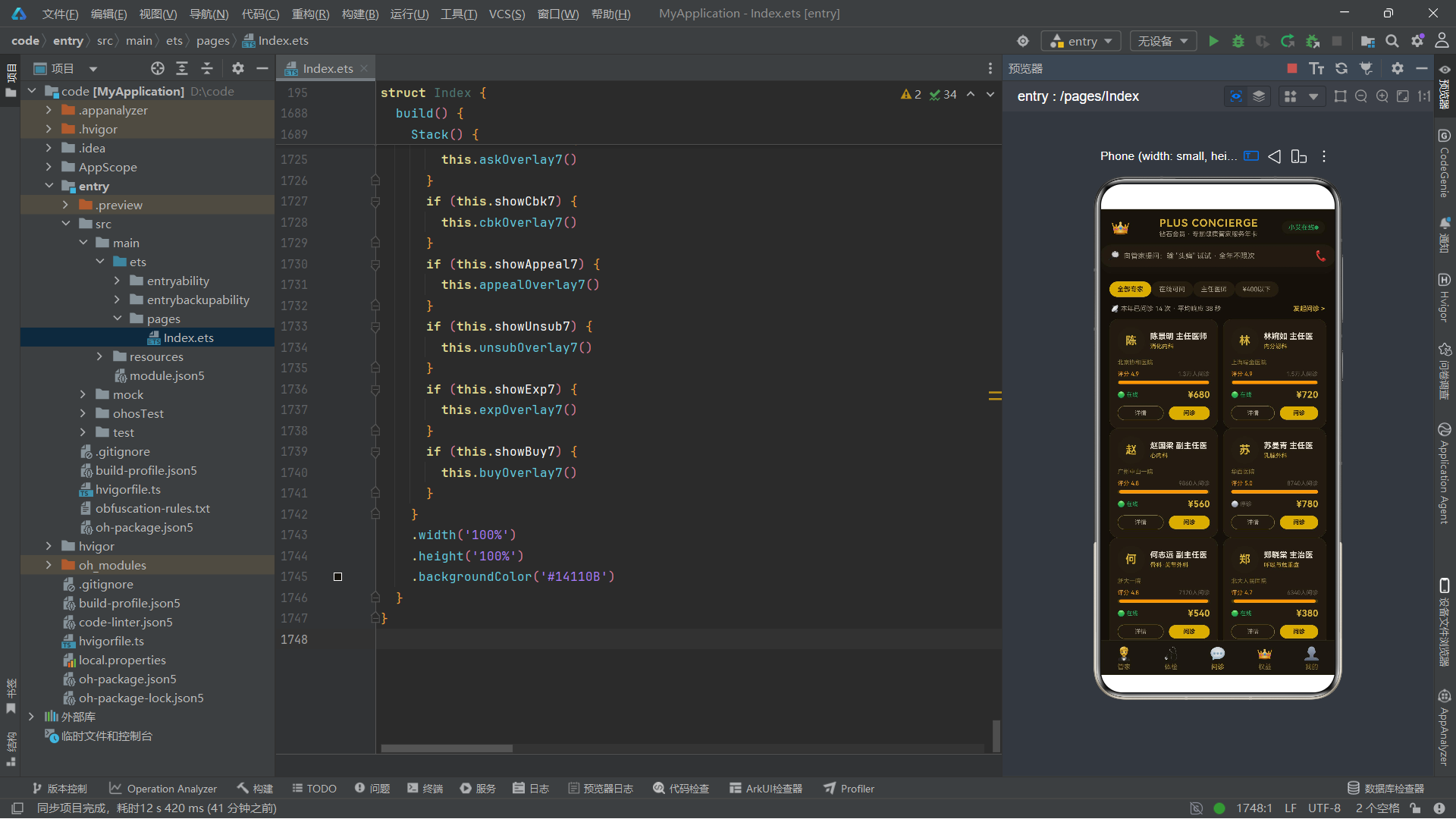Click the warnings count indicator in editor

tap(911, 94)
